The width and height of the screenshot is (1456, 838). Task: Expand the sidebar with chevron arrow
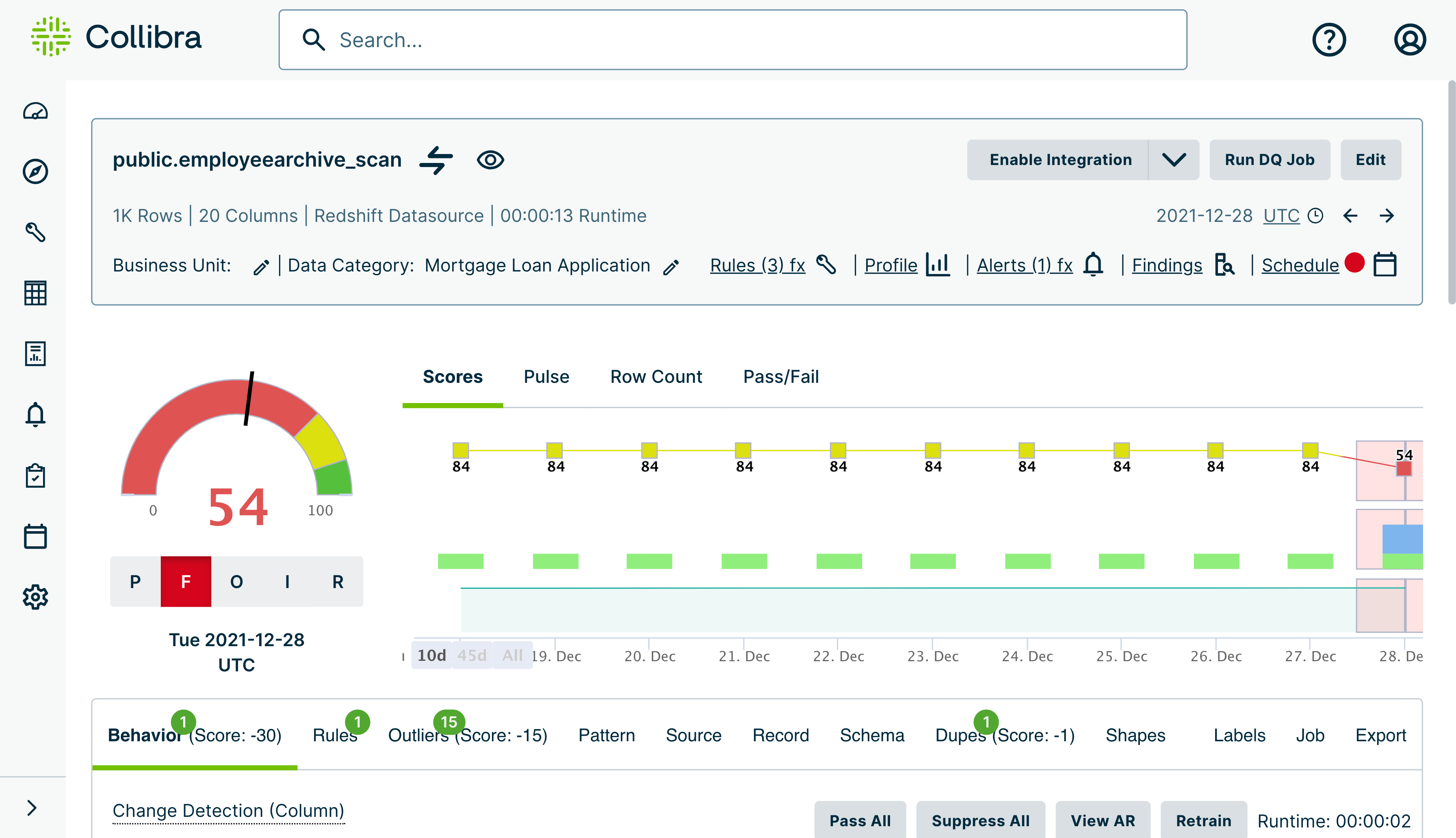pos(32,808)
